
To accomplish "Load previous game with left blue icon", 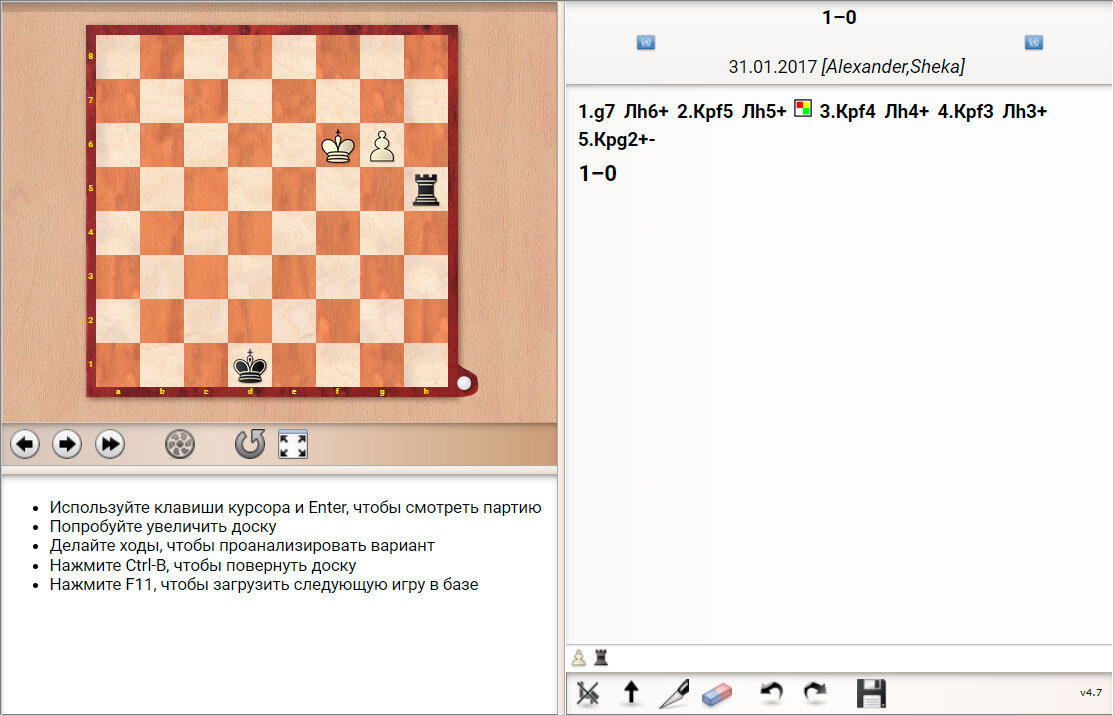I will pyautogui.click(x=646, y=43).
